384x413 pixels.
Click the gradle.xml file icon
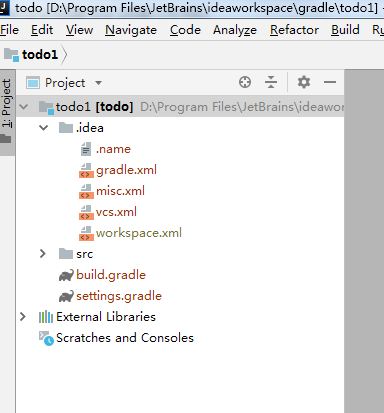pyautogui.click(x=86, y=170)
